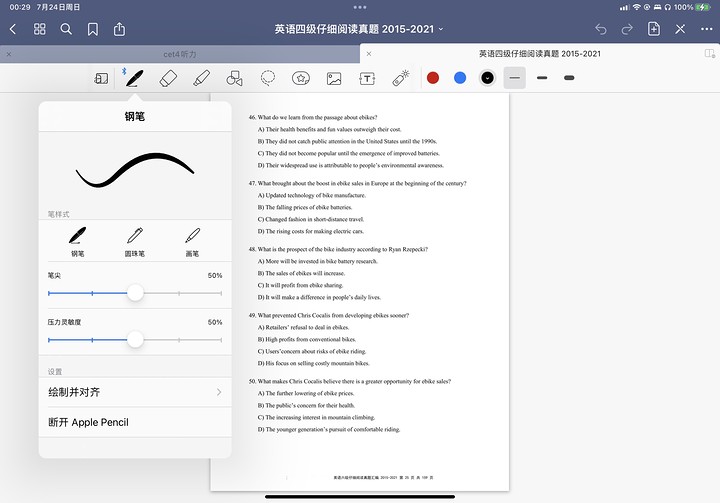Tap the battery indicator in status bar
The height and width of the screenshot is (503, 720).
(x=702, y=7)
